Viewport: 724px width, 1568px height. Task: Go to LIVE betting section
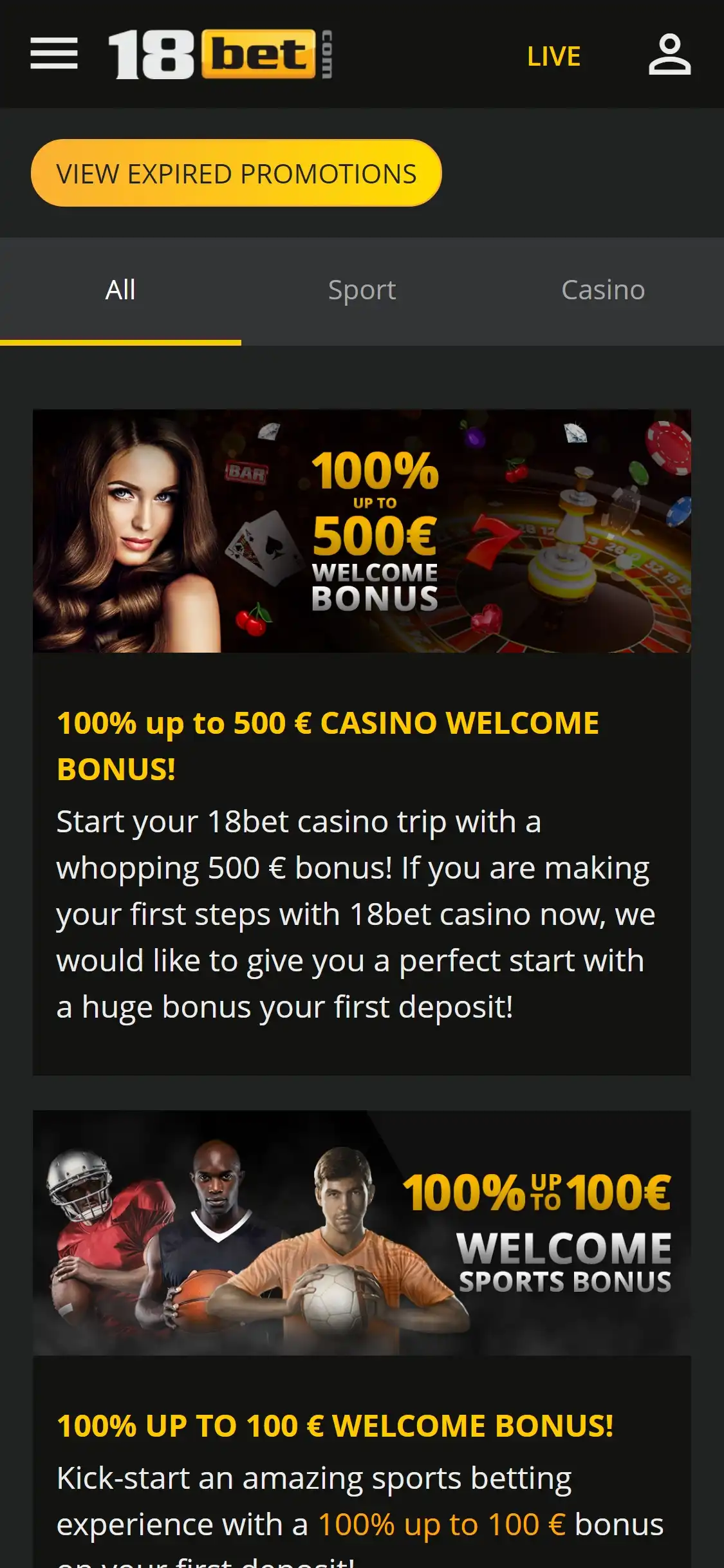pyautogui.click(x=553, y=57)
